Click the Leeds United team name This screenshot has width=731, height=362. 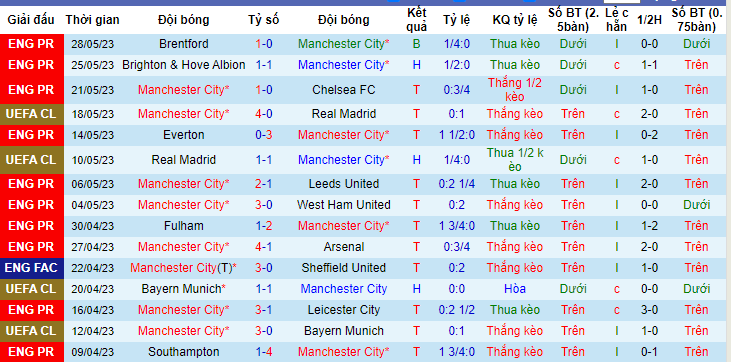(344, 184)
